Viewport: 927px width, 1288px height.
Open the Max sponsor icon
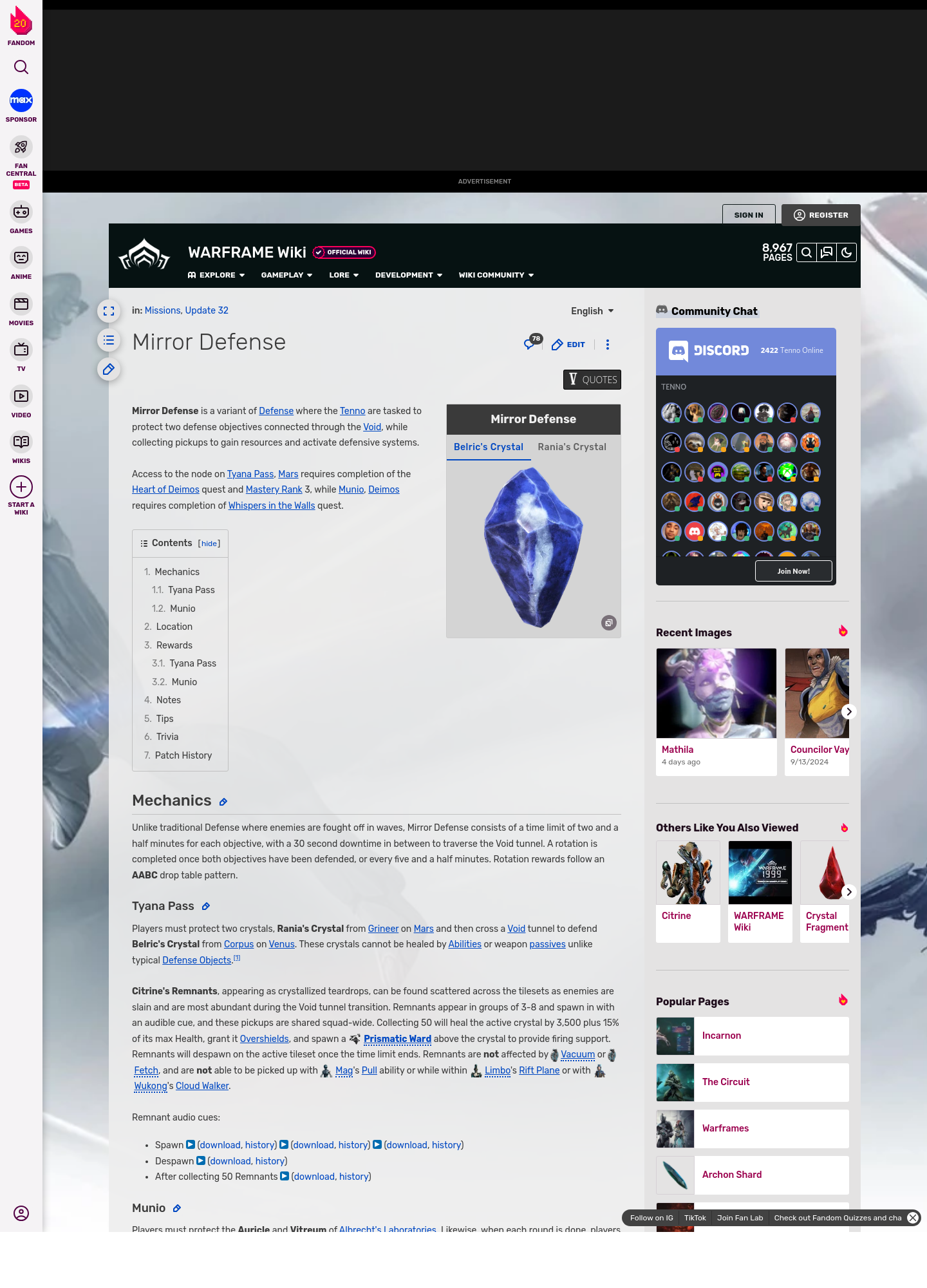[21, 100]
